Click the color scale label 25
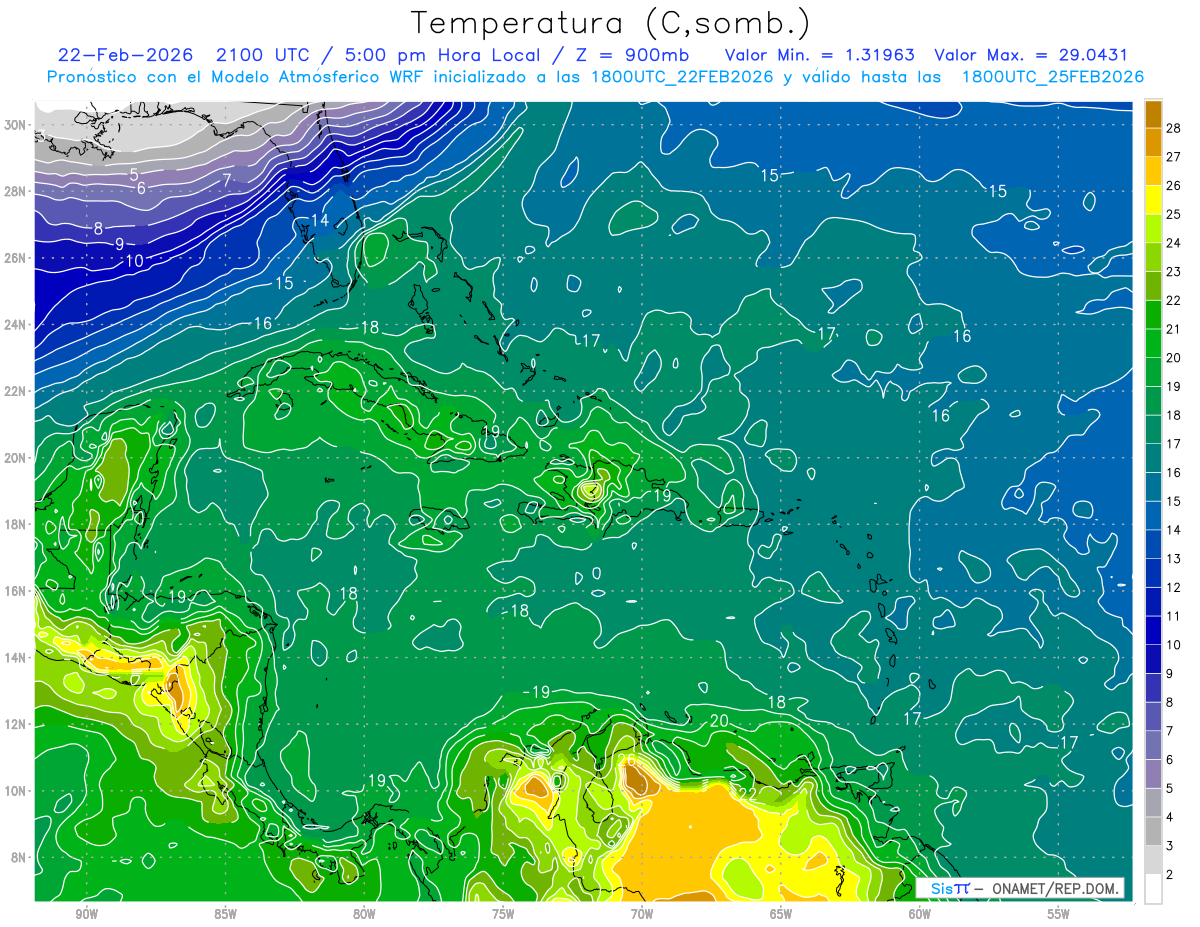The width and height of the screenshot is (1200, 927). [1174, 214]
